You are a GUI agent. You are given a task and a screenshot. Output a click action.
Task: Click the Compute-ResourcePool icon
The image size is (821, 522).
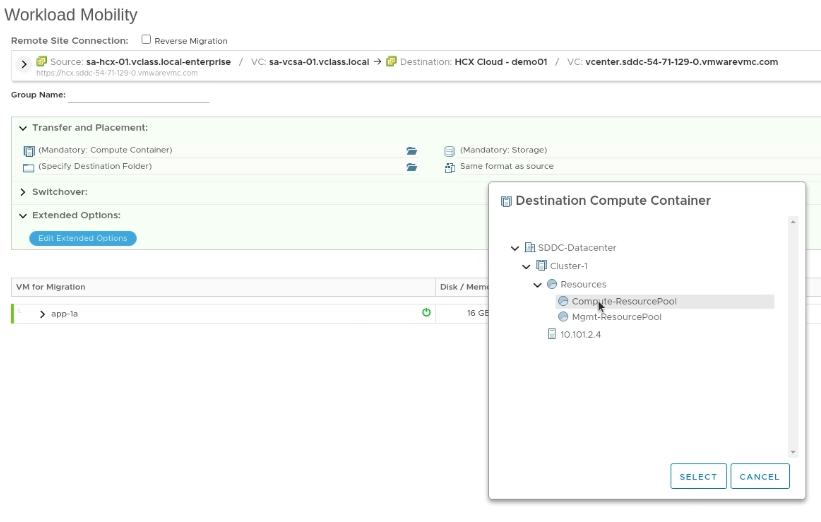click(563, 301)
